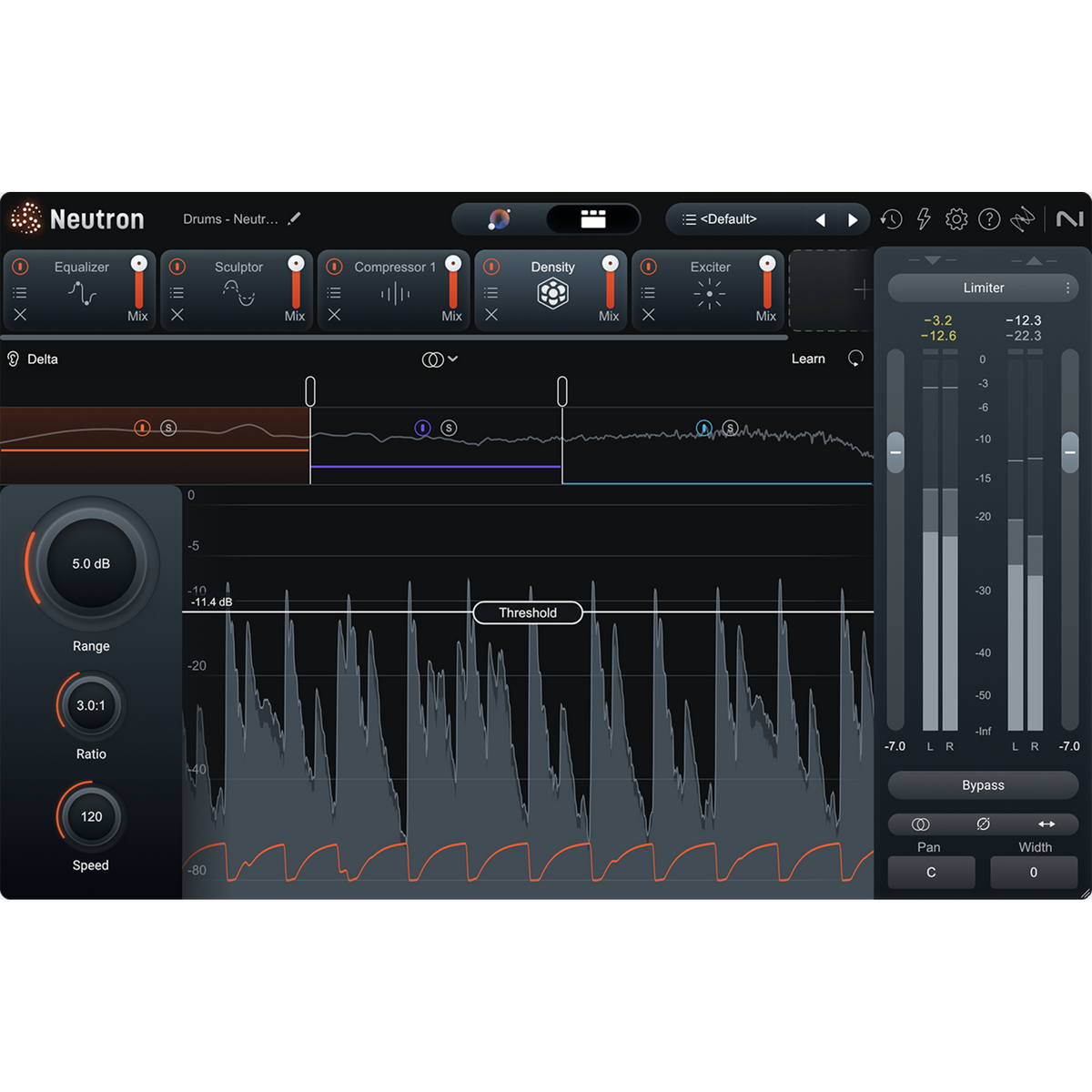Load the next preset
The width and height of the screenshot is (1092, 1092).
click(x=853, y=220)
